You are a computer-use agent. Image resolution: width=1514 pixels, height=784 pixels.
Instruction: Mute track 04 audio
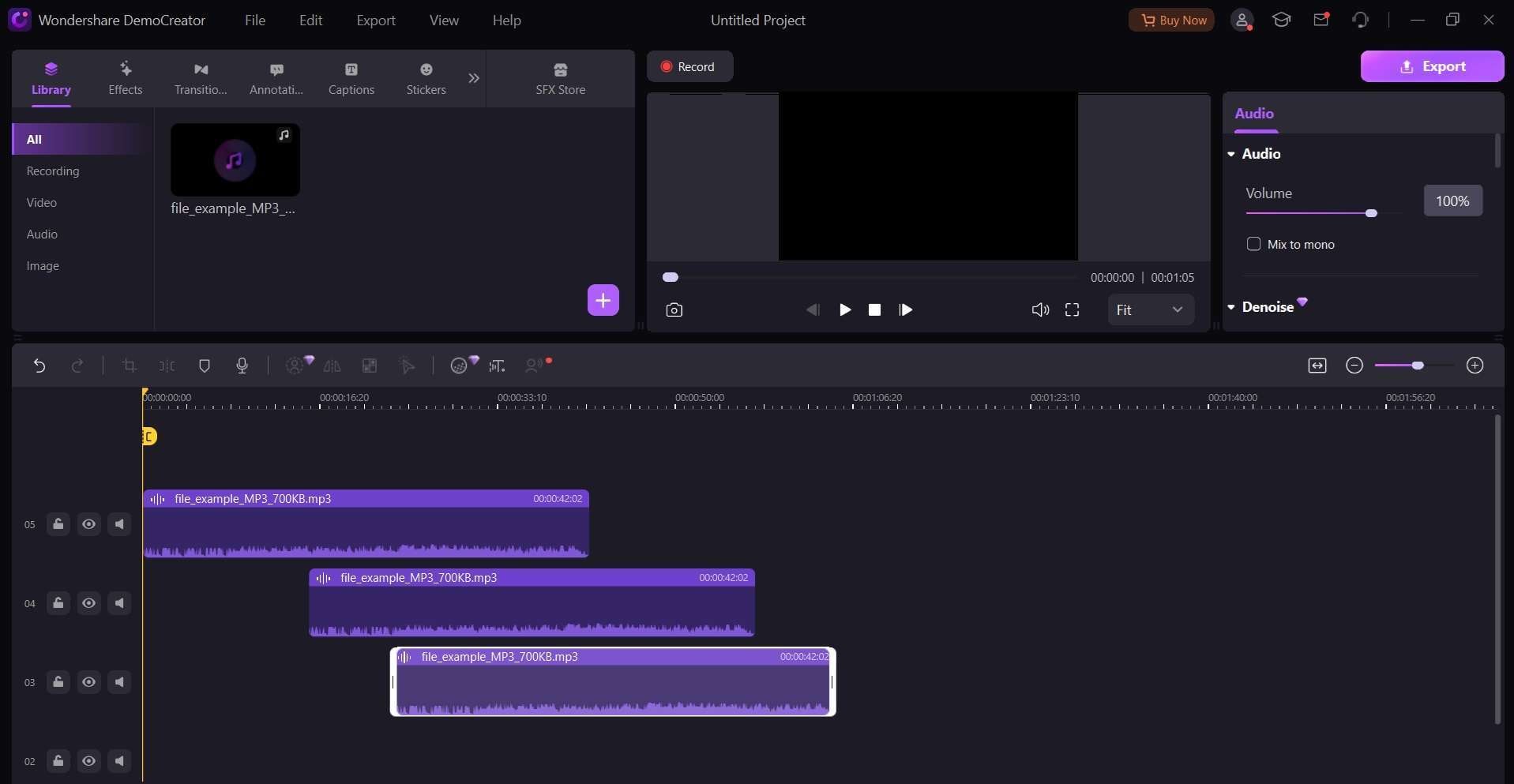click(x=119, y=603)
